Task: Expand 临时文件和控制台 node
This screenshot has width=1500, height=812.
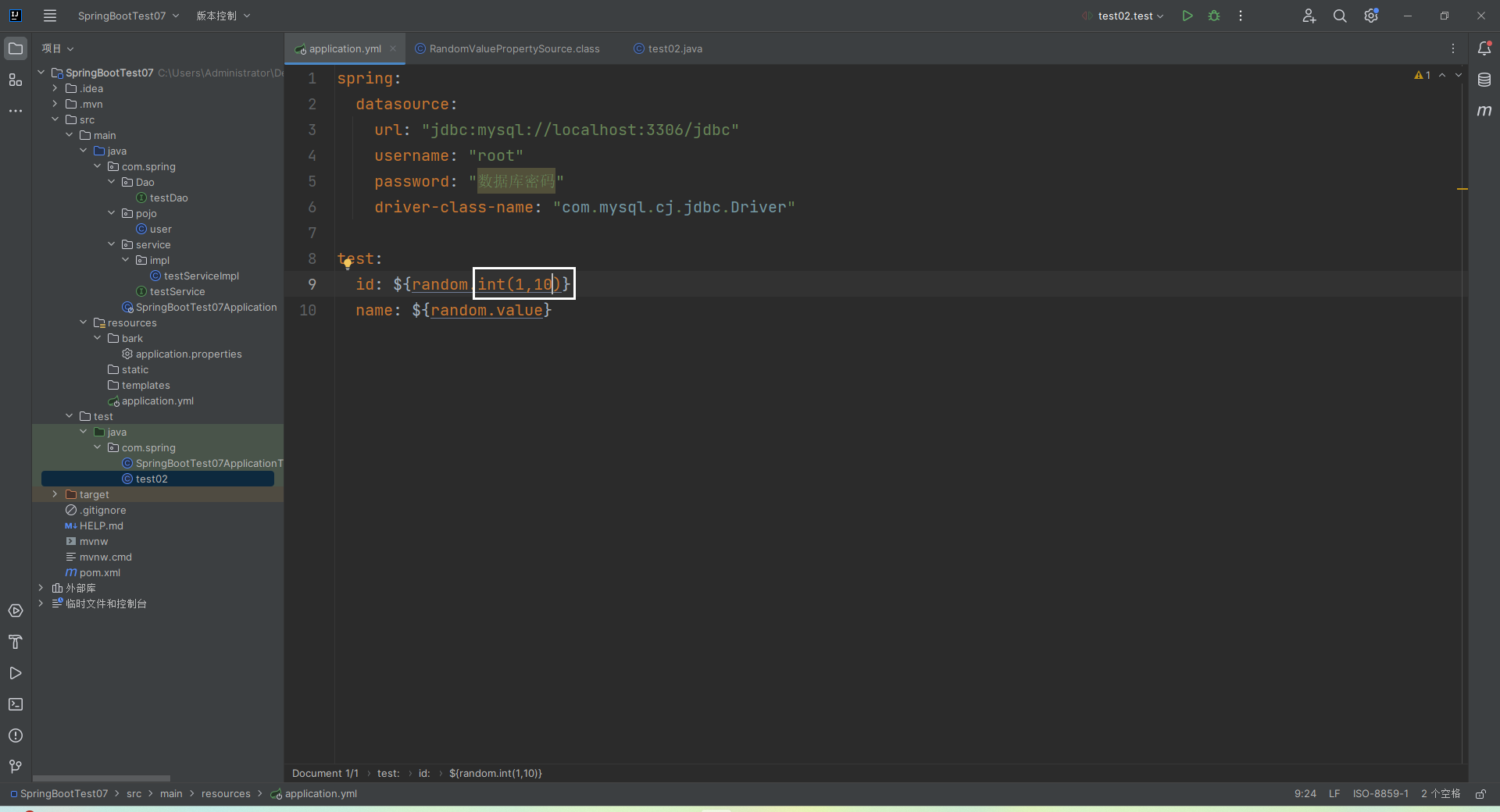Action: (41, 604)
